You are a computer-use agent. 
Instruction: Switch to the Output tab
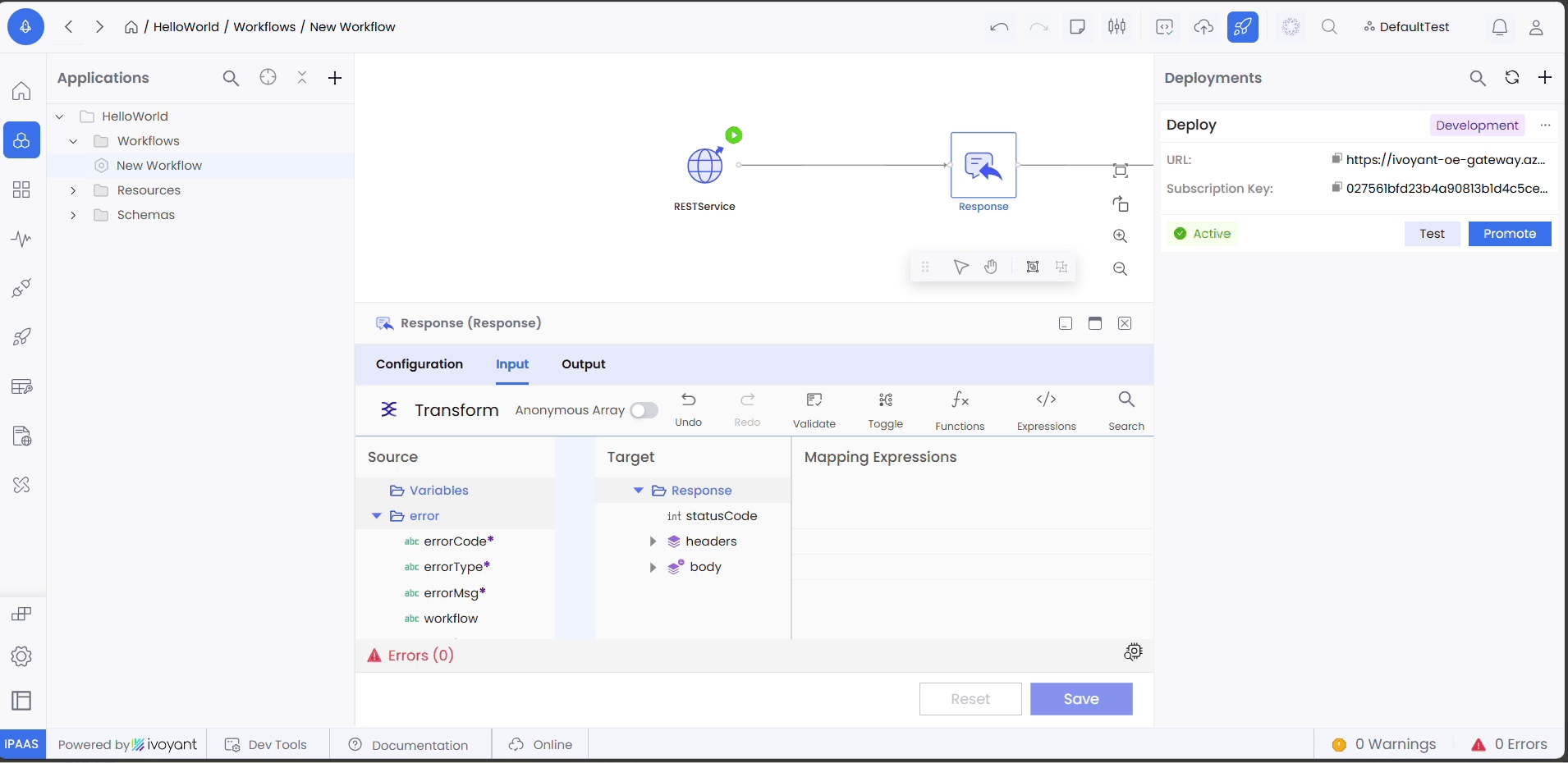click(583, 364)
